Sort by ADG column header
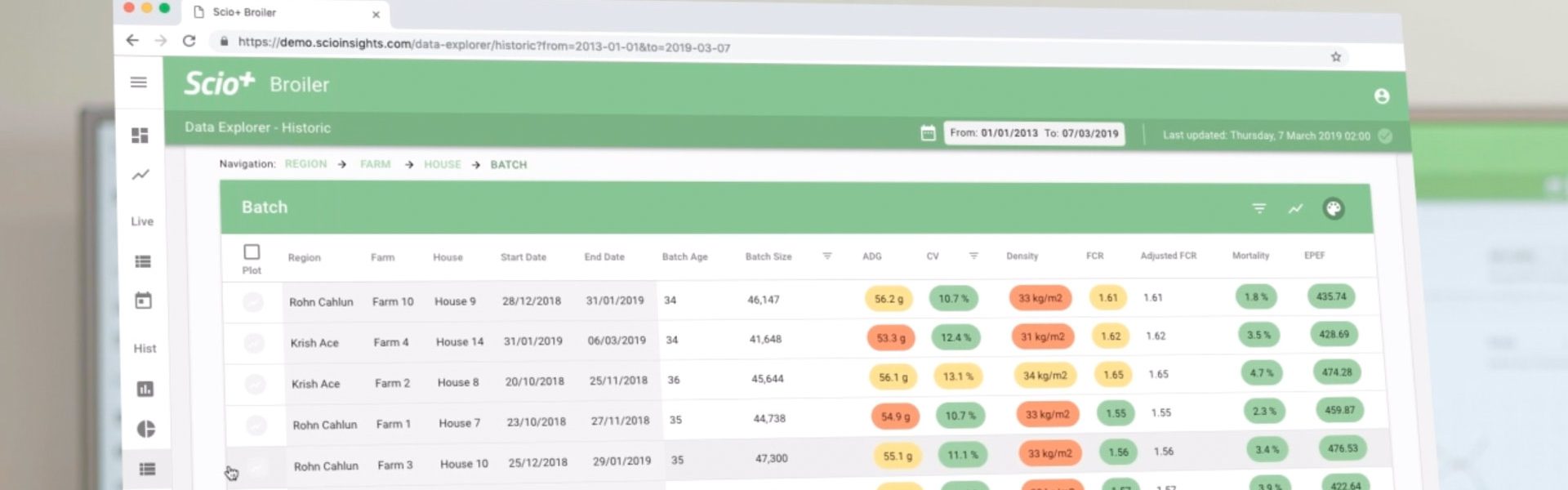 point(872,256)
